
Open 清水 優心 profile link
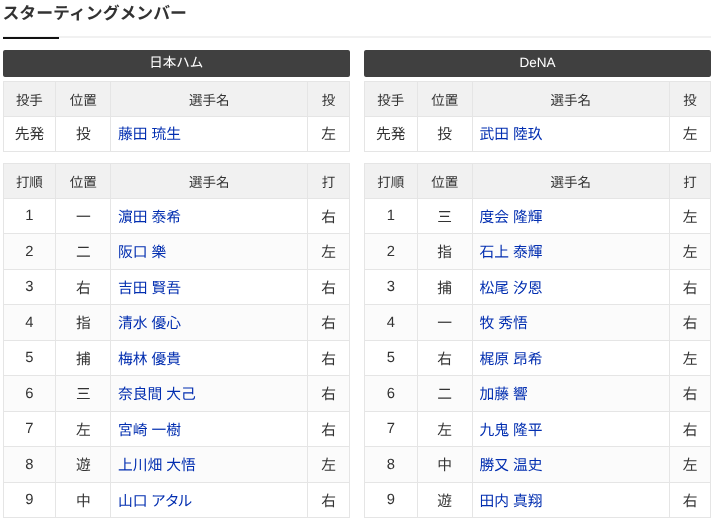149,323
